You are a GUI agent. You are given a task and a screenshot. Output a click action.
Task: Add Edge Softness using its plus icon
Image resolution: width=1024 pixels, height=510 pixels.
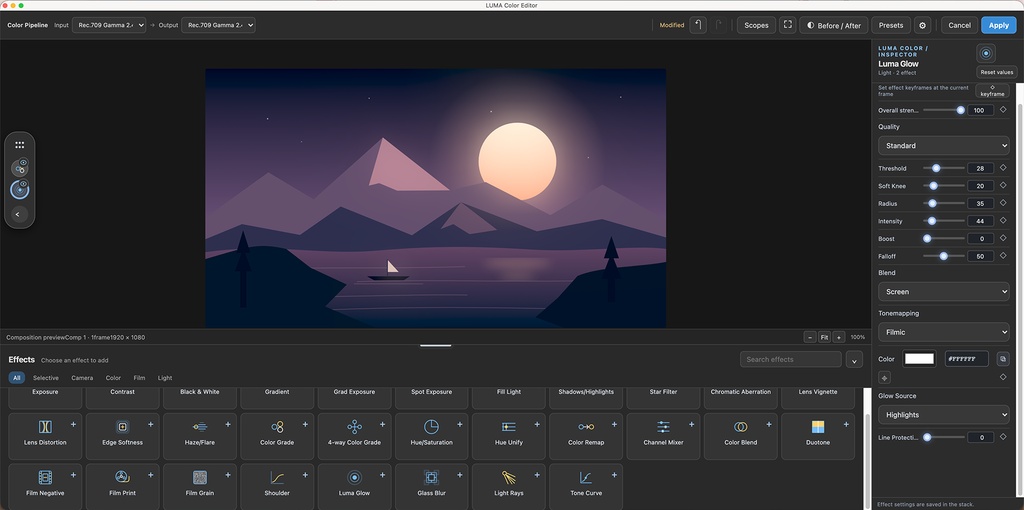point(150,424)
